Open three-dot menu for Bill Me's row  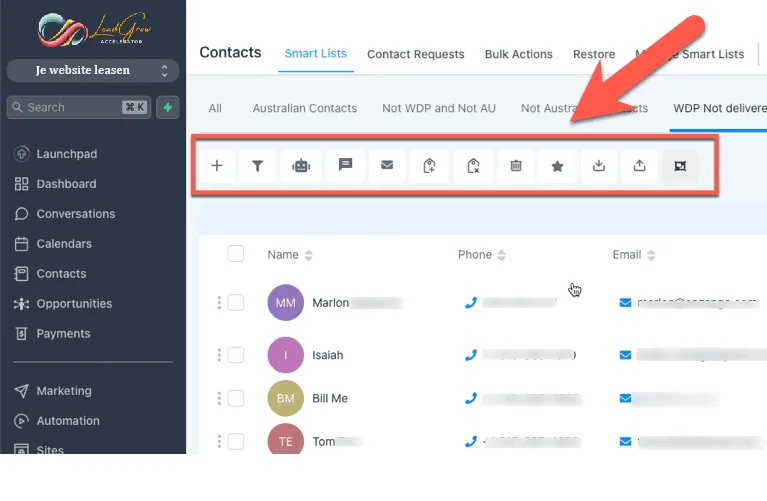pyautogui.click(x=219, y=398)
